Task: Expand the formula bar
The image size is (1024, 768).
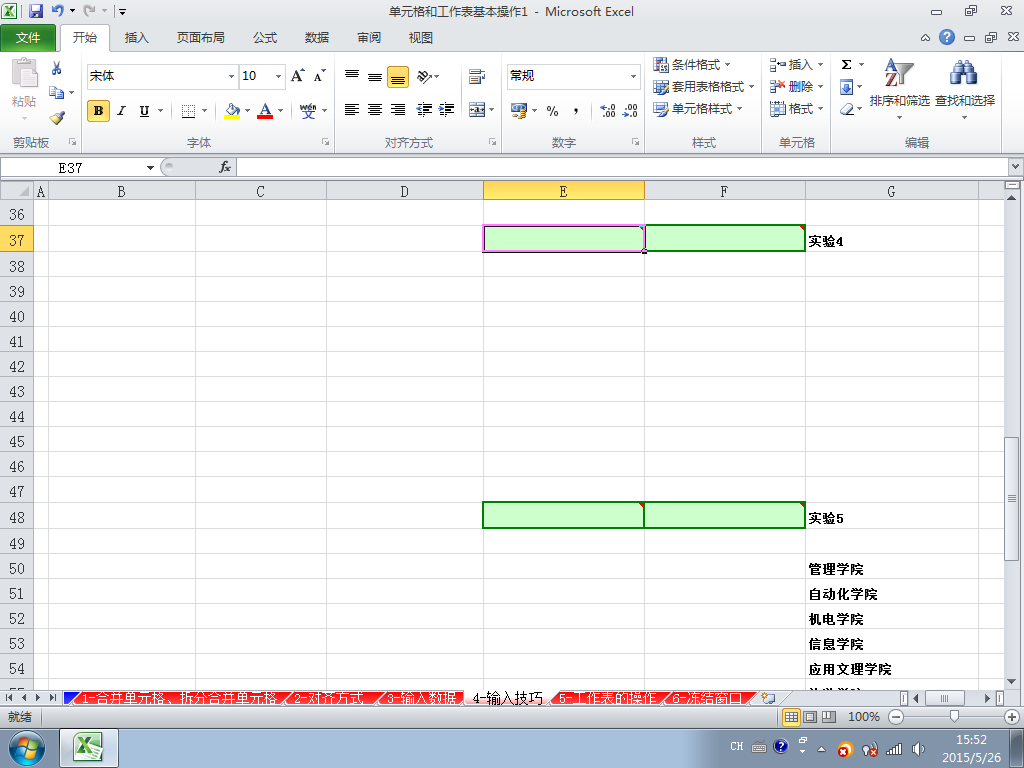Action: point(1016,167)
